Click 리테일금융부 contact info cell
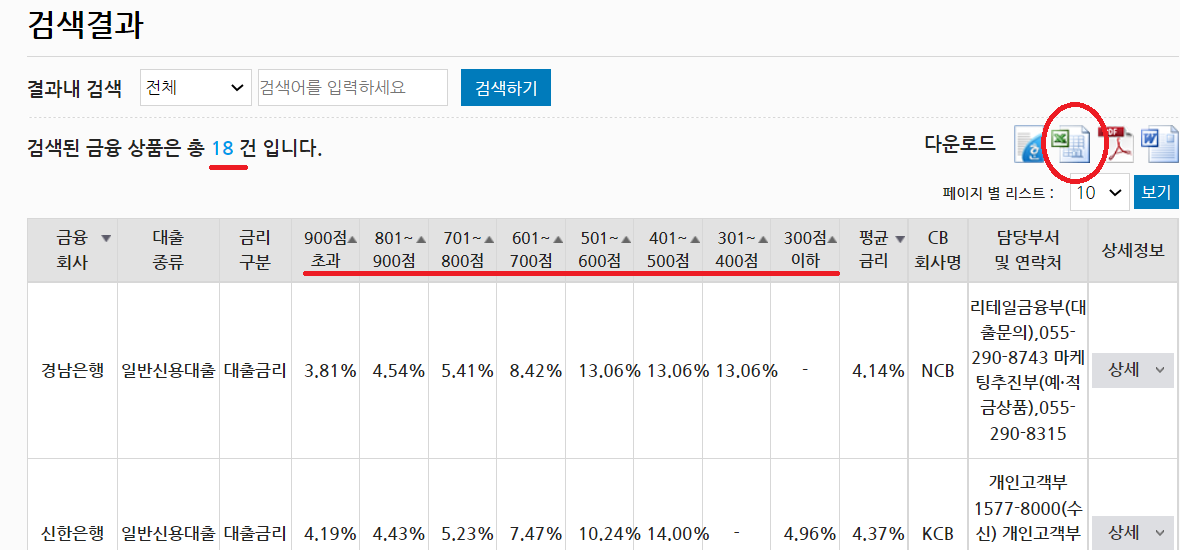 point(1028,370)
